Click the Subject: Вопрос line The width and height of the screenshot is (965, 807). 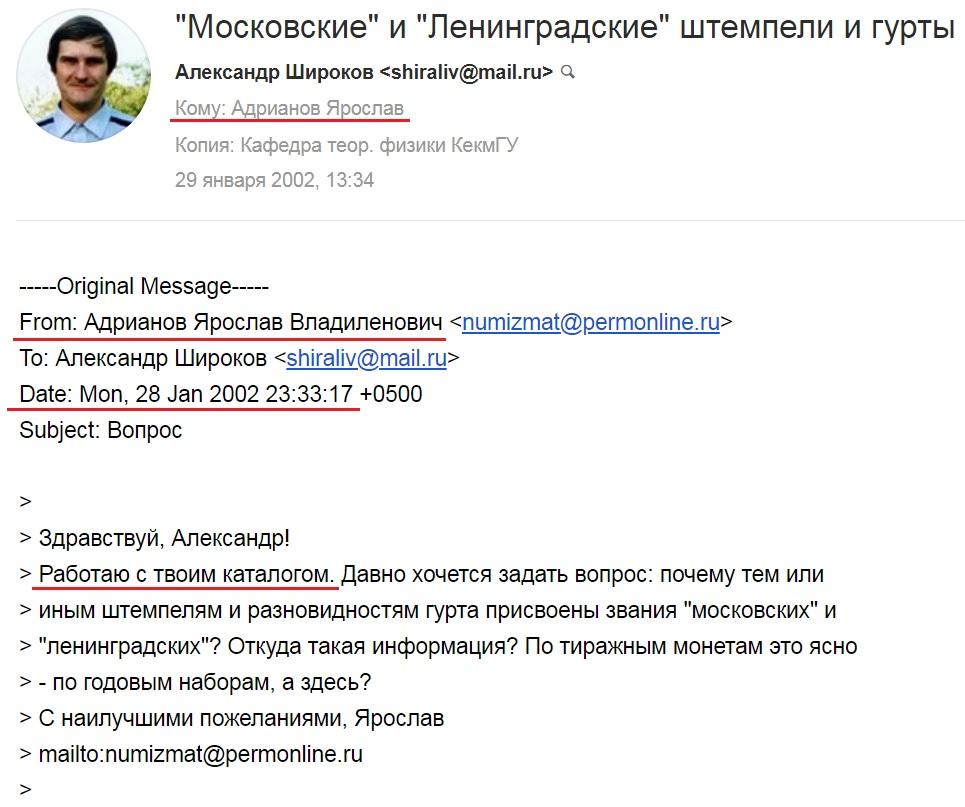click(101, 430)
